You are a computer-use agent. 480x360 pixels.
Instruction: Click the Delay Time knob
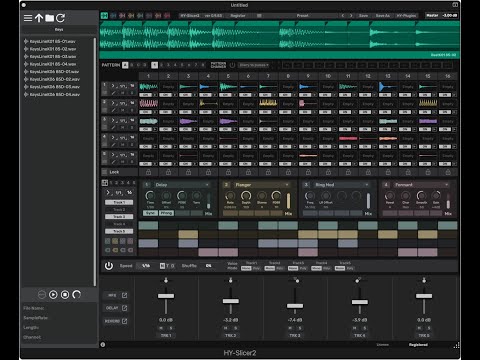tap(150, 195)
